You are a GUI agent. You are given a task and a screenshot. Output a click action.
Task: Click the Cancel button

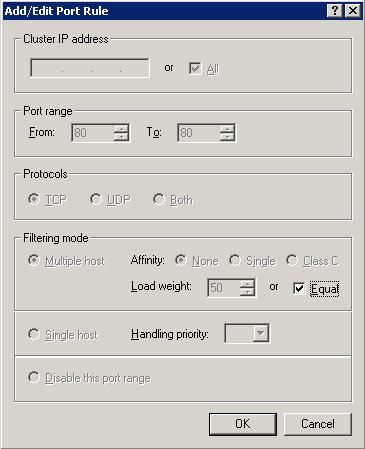click(x=318, y=424)
